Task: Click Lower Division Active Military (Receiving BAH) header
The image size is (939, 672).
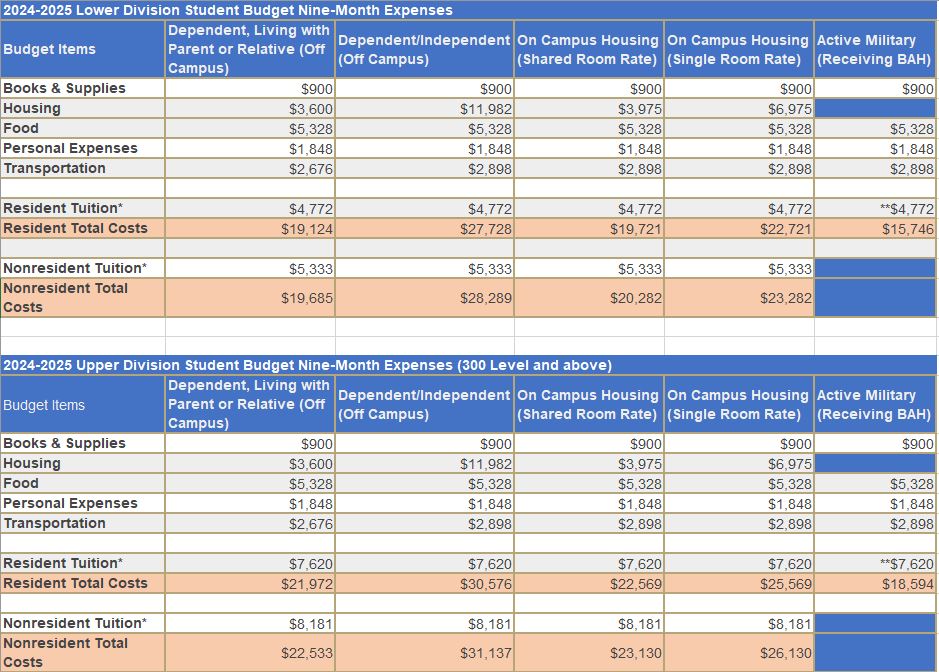Action: click(874, 49)
